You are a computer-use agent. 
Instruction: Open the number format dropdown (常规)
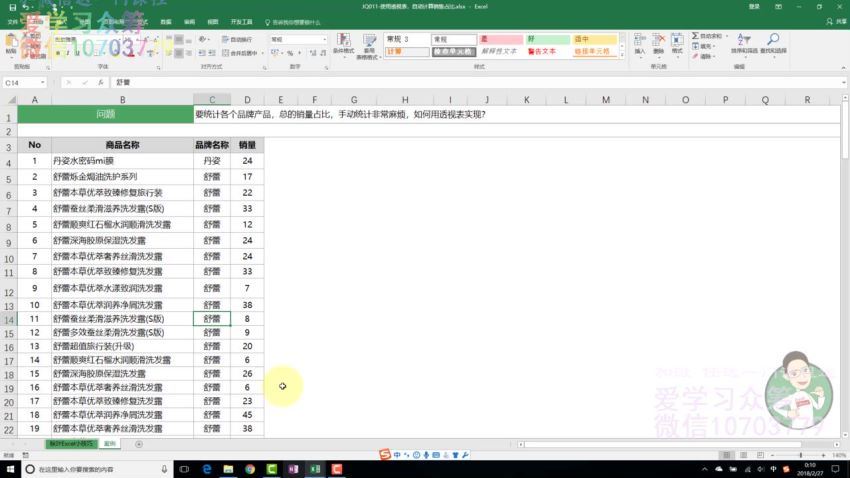[324, 39]
